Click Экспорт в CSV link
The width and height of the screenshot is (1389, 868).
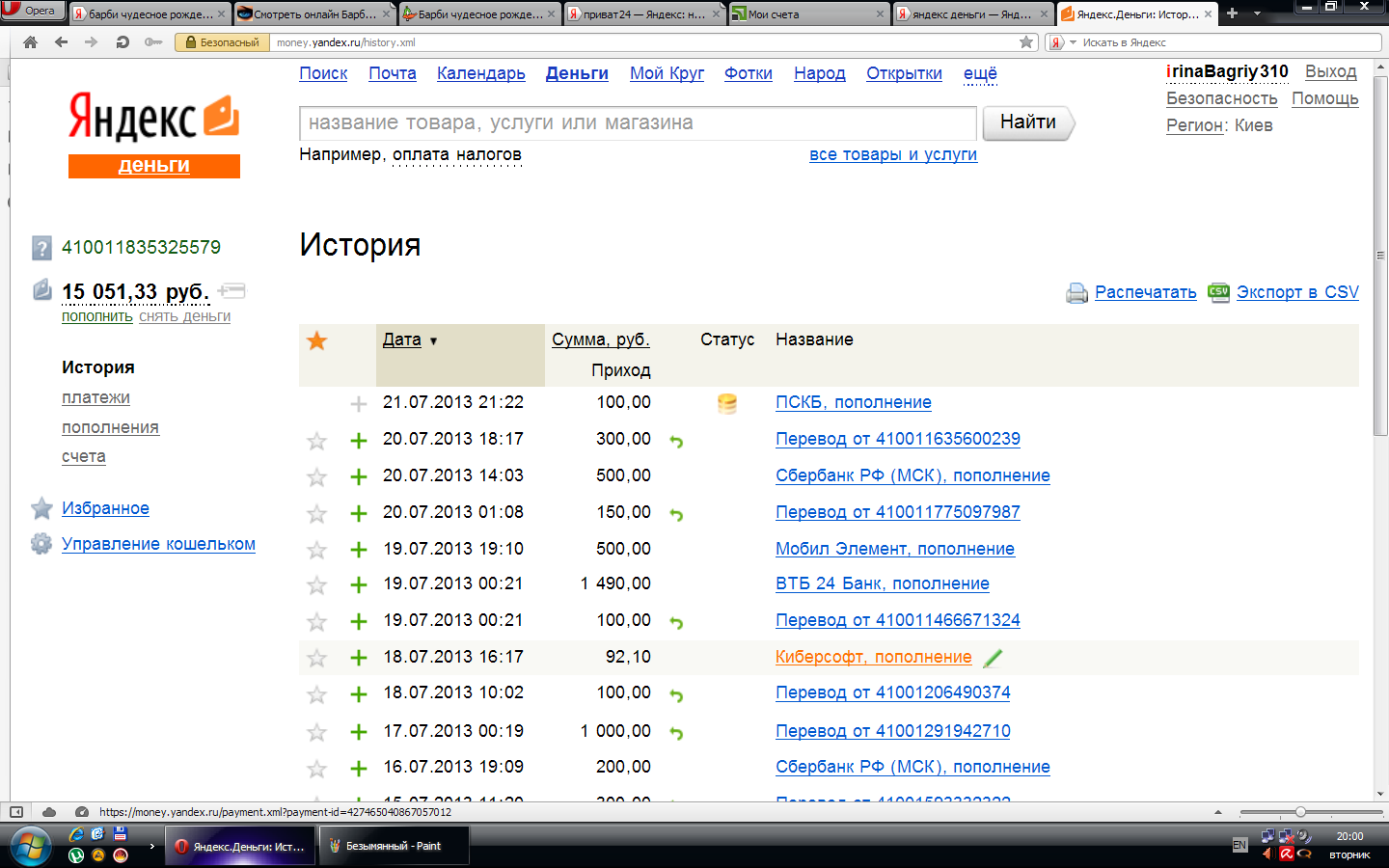tap(1297, 292)
